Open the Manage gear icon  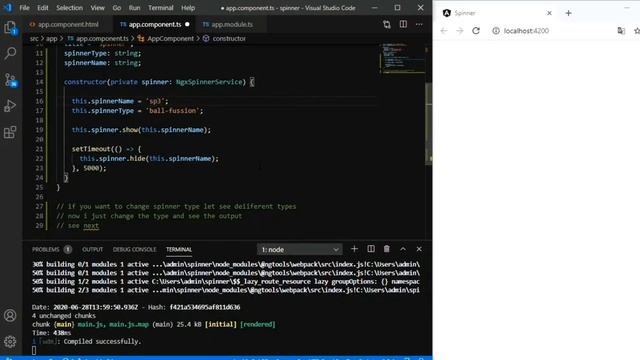(10, 341)
